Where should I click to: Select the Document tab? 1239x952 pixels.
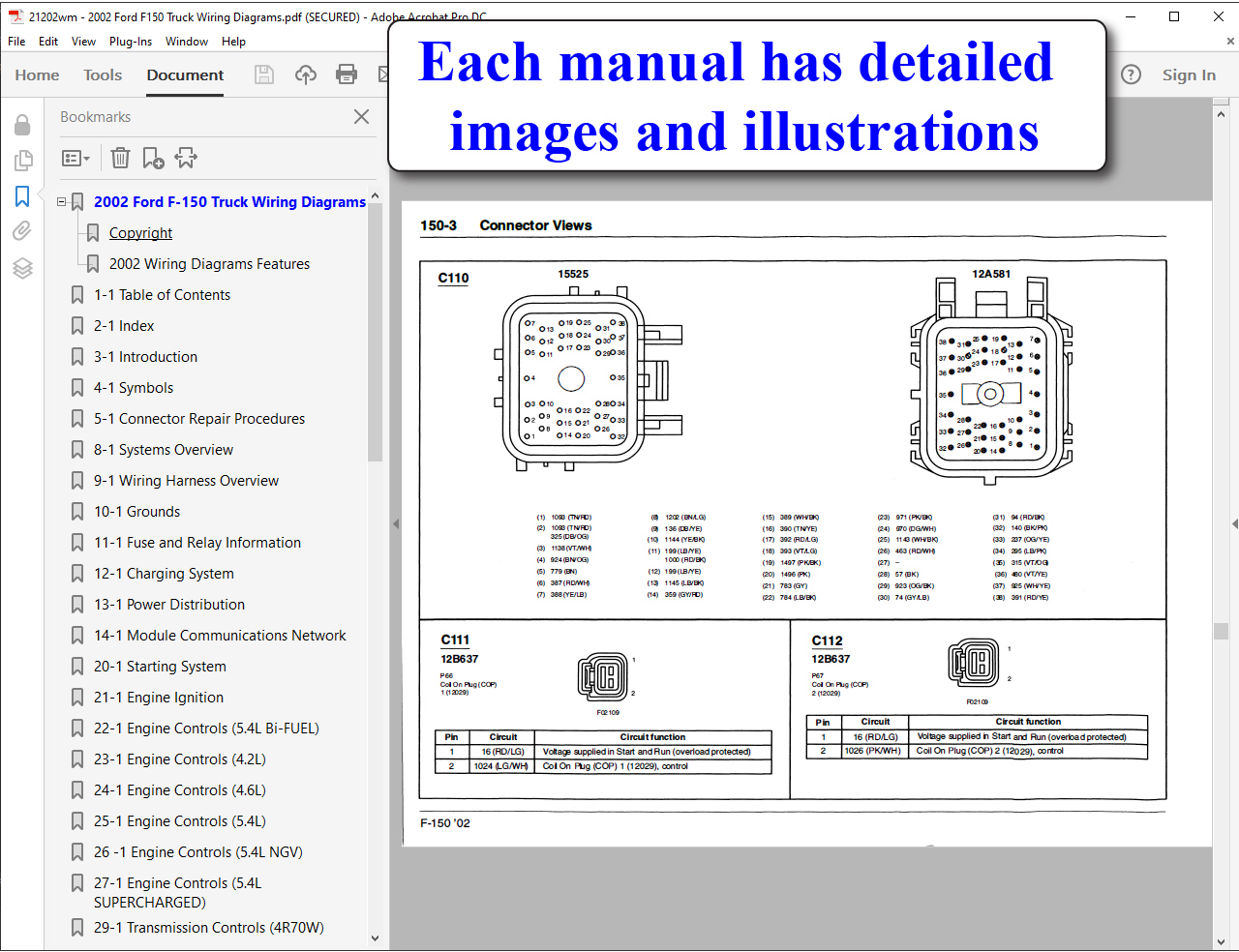click(x=185, y=74)
